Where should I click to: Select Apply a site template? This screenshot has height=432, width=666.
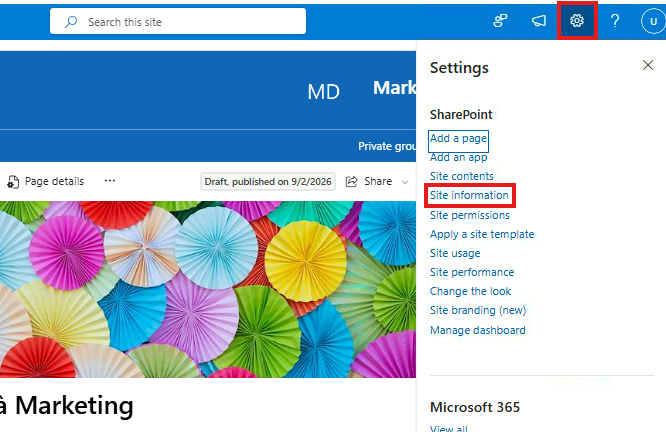click(482, 234)
